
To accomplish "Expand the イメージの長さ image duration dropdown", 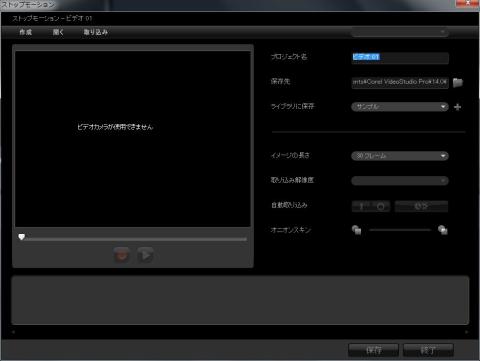I will [x=400, y=156].
